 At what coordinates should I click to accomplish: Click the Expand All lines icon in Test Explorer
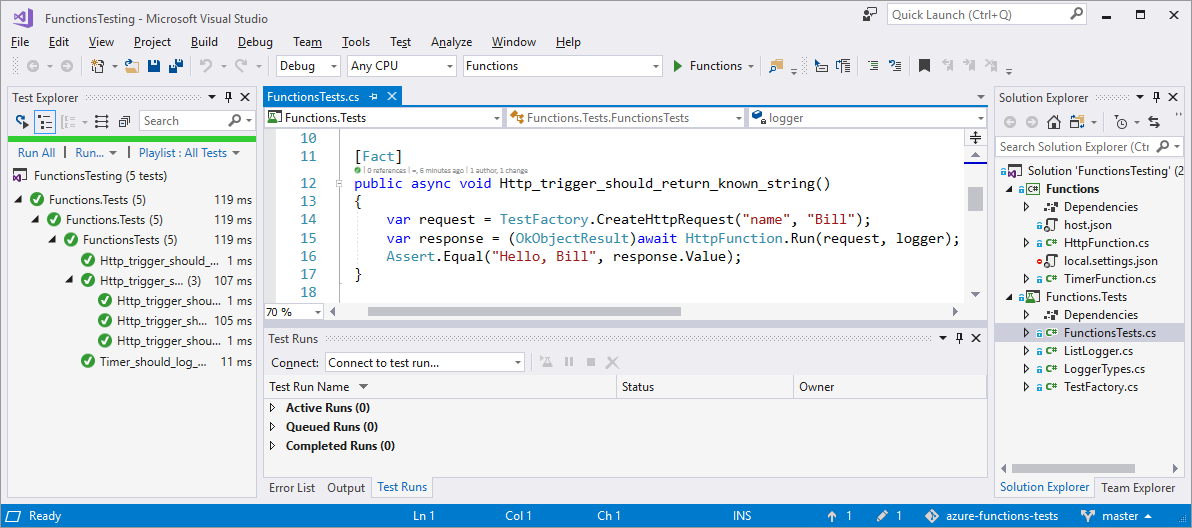(x=103, y=121)
